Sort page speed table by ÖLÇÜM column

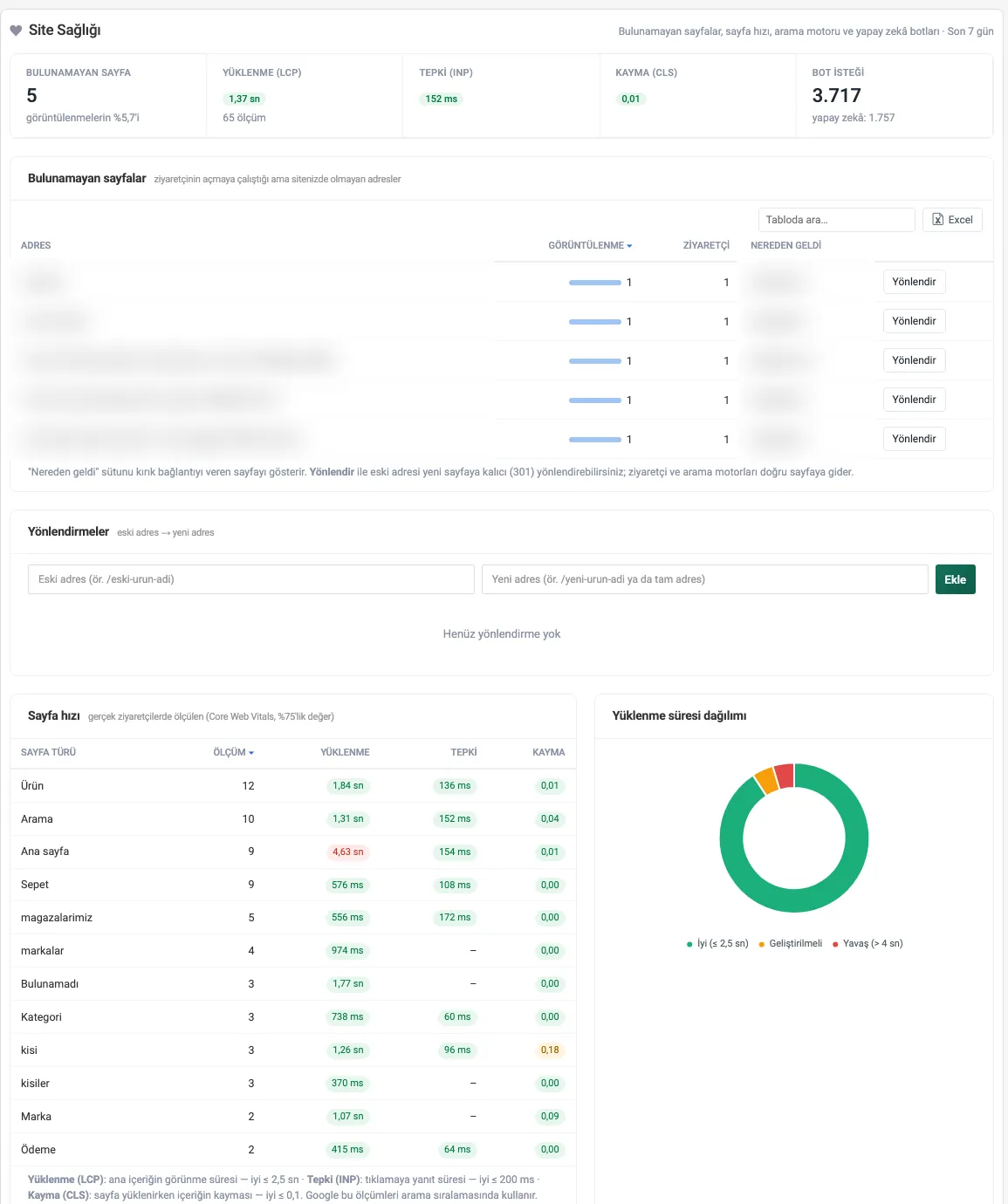234,752
